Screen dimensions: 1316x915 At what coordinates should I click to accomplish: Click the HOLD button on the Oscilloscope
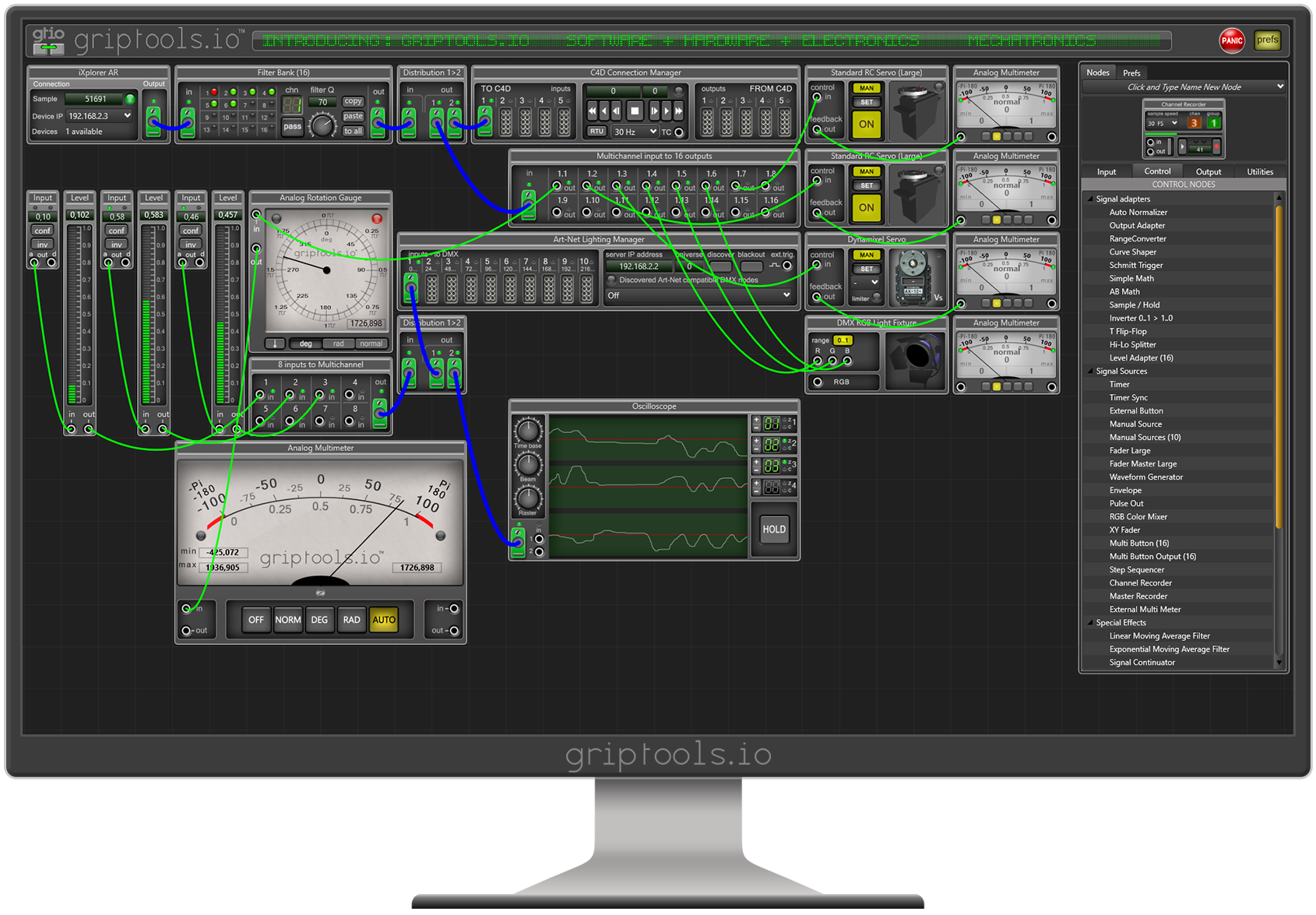point(773,530)
